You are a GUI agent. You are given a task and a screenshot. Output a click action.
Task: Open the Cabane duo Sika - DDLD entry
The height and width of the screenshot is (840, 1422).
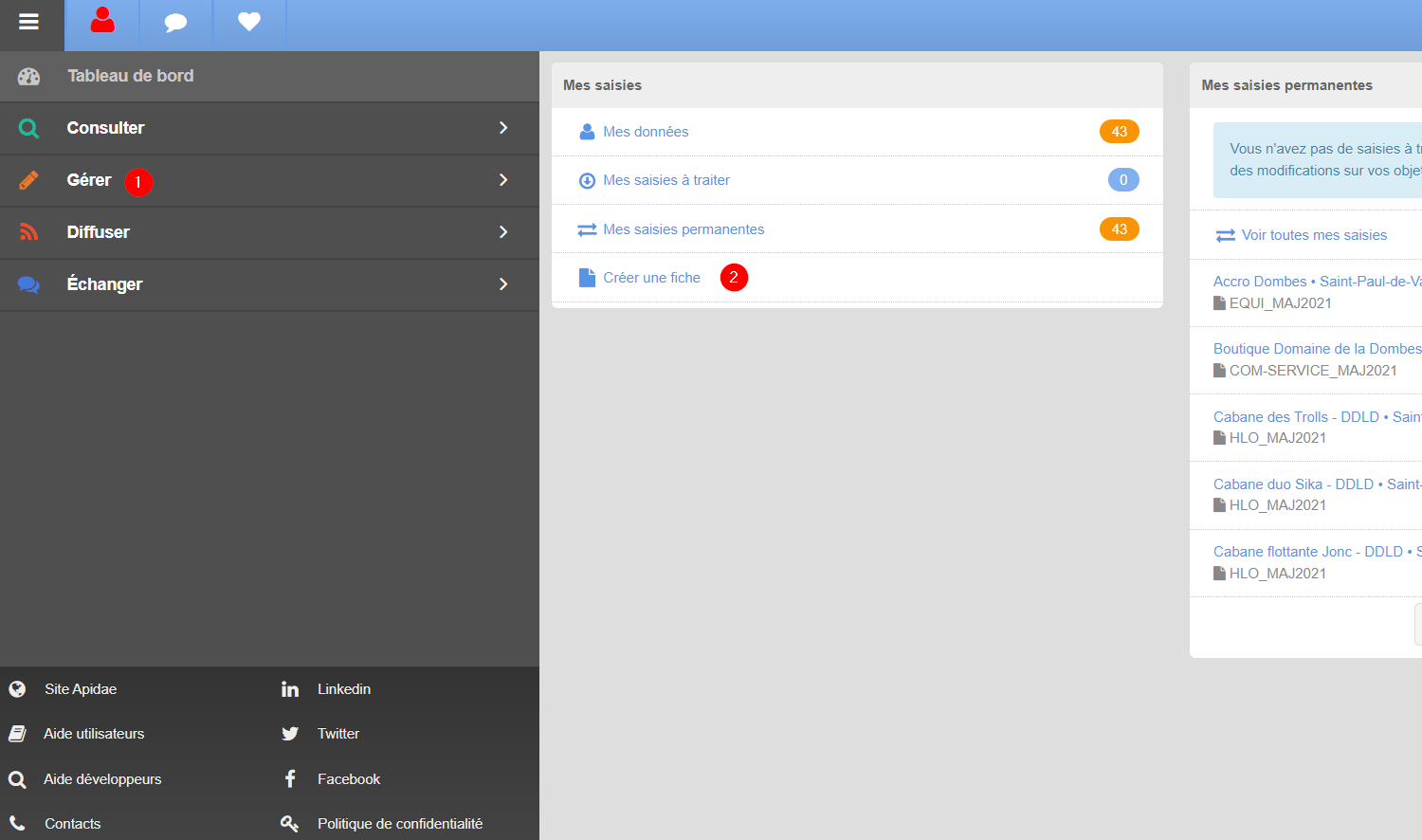tap(1318, 484)
